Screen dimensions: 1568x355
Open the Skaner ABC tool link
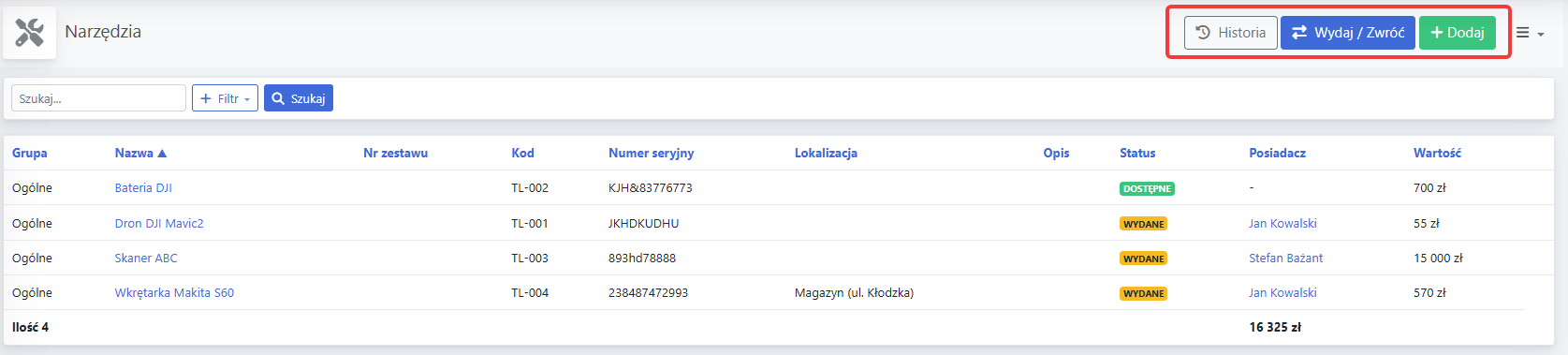(146, 259)
